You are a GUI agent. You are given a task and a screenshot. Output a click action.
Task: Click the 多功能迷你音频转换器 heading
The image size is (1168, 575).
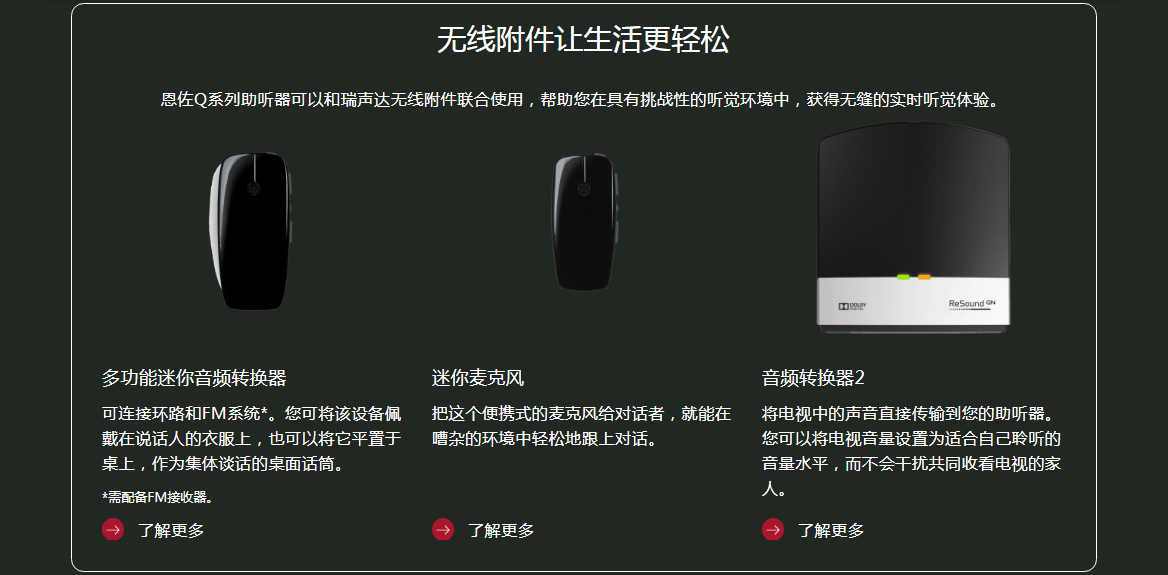194,378
